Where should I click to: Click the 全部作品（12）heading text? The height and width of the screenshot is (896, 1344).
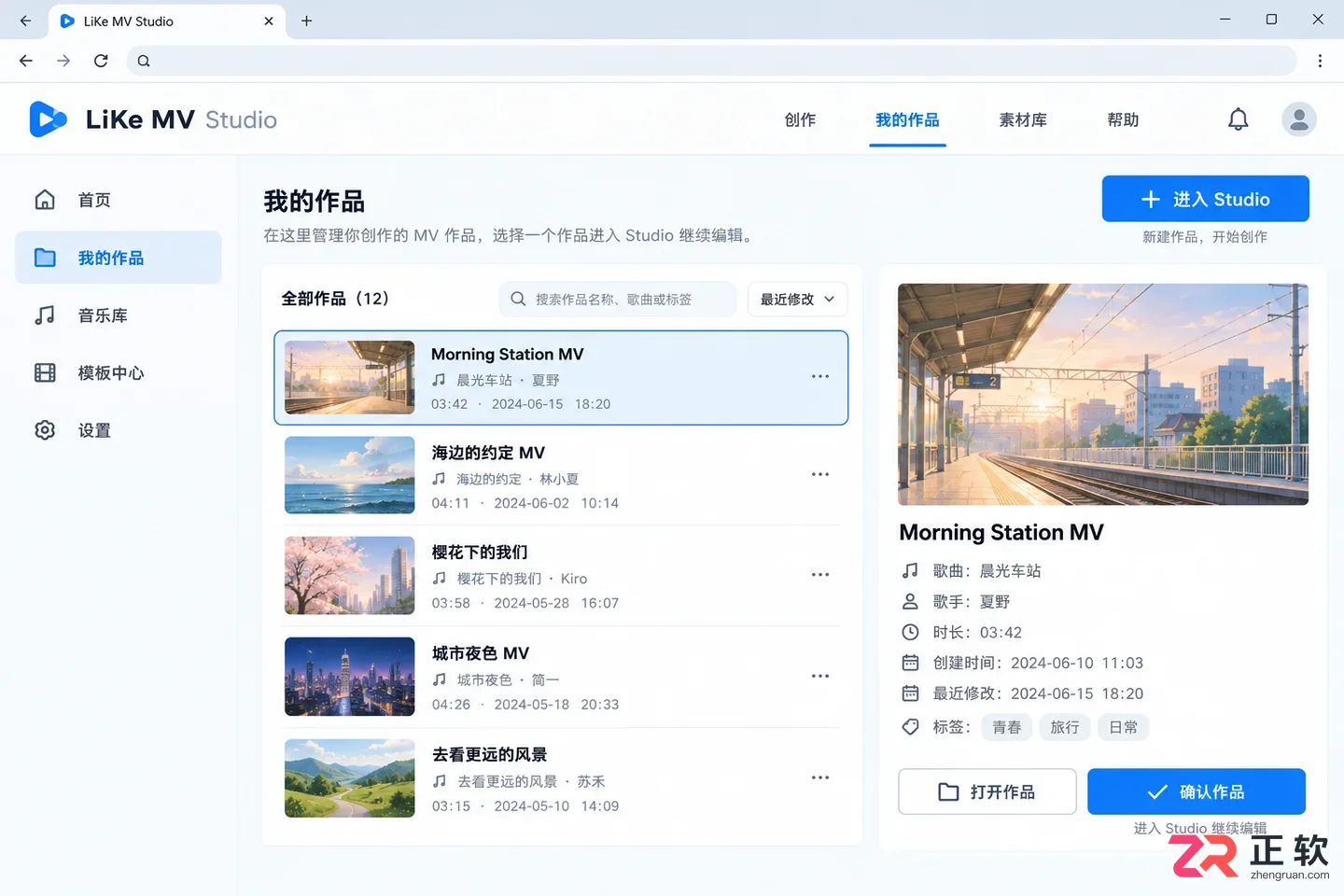tap(335, 299)
